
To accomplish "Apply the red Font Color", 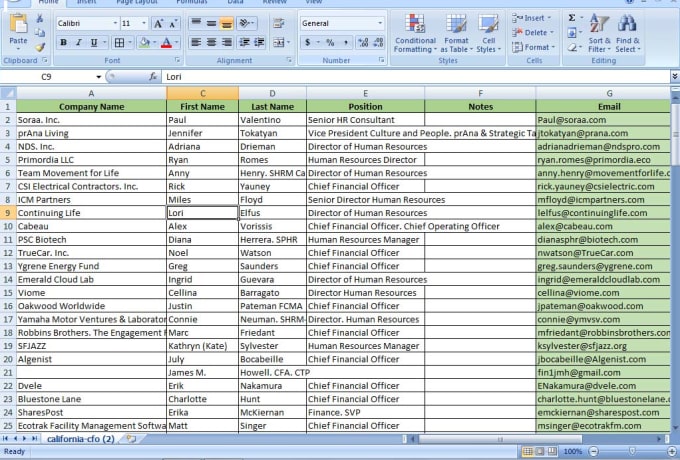I will 166,42.
